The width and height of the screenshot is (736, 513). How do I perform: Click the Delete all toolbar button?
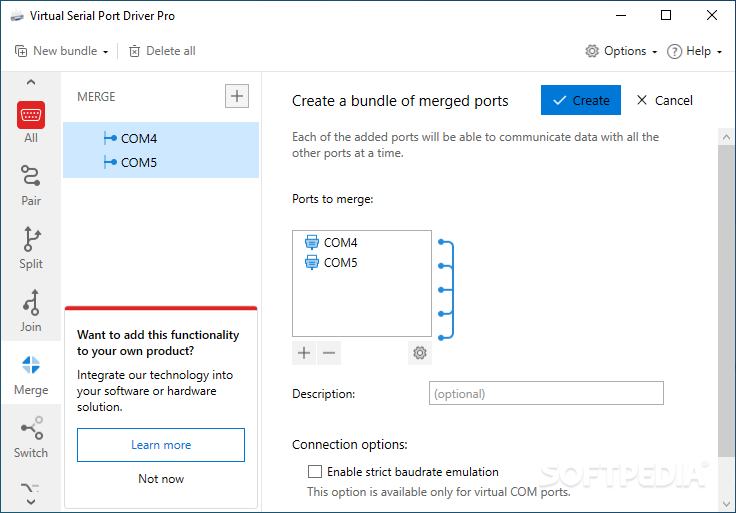(x=162, y=51)
